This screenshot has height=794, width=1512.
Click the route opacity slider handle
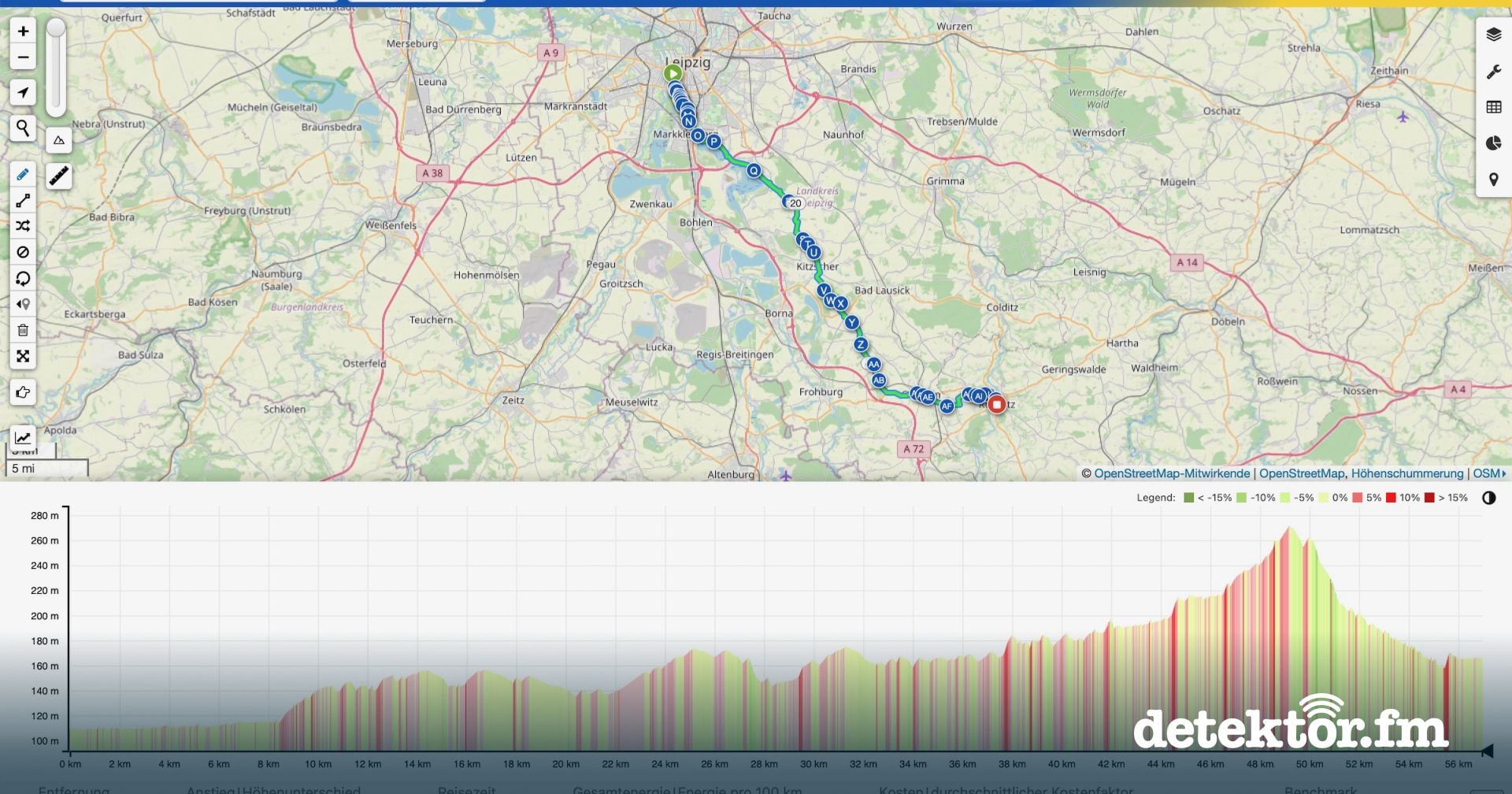pos(56,28)
